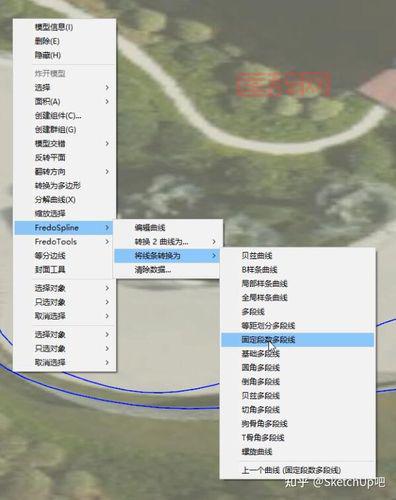
Task: Expand the 选择 submenu arrow
Action: (107, 87)
